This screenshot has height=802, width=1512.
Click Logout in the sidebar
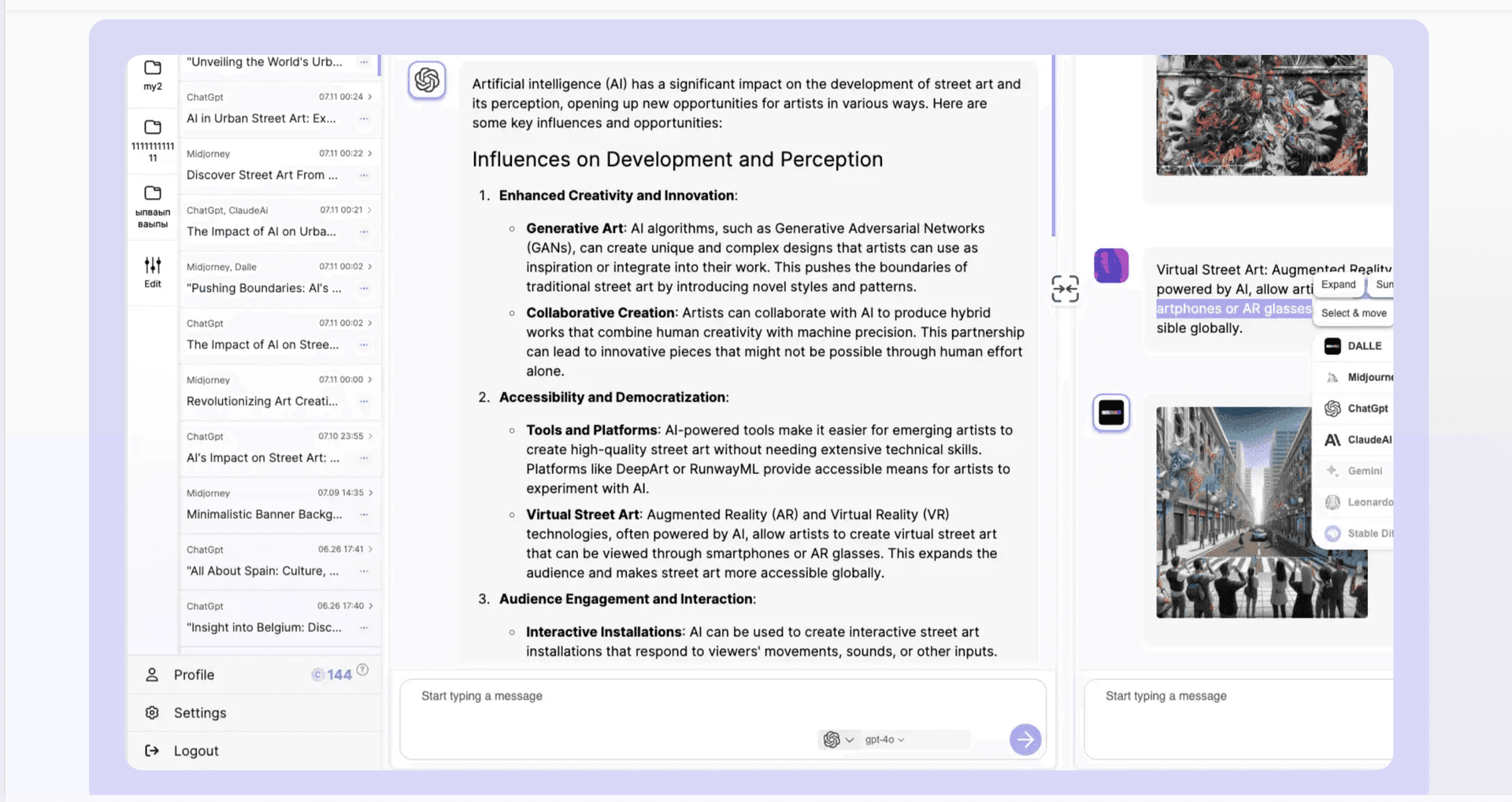[x=196, y=751]
